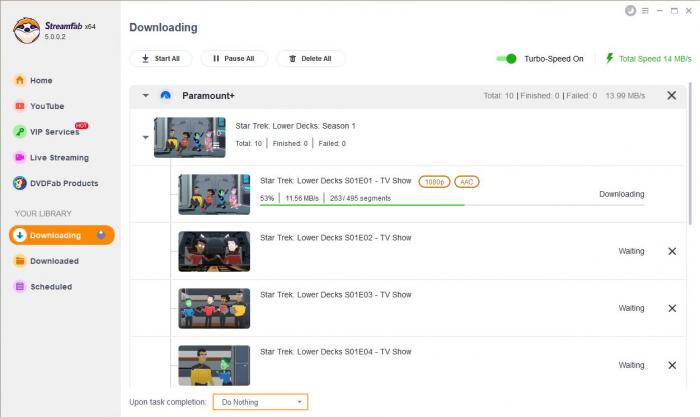This screenshot has height=417, width=700.
Task: Open the task completion action dropdown
Action: coord(260,402)
